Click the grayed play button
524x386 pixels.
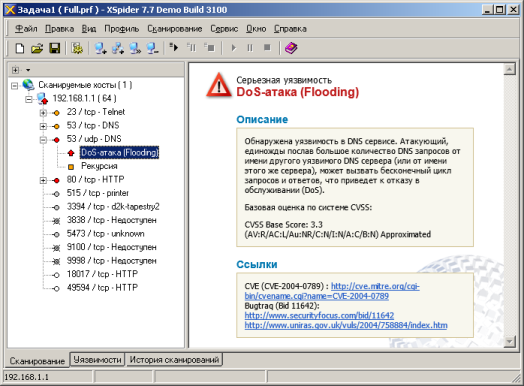pyautogui.click(x=234, y=48)
